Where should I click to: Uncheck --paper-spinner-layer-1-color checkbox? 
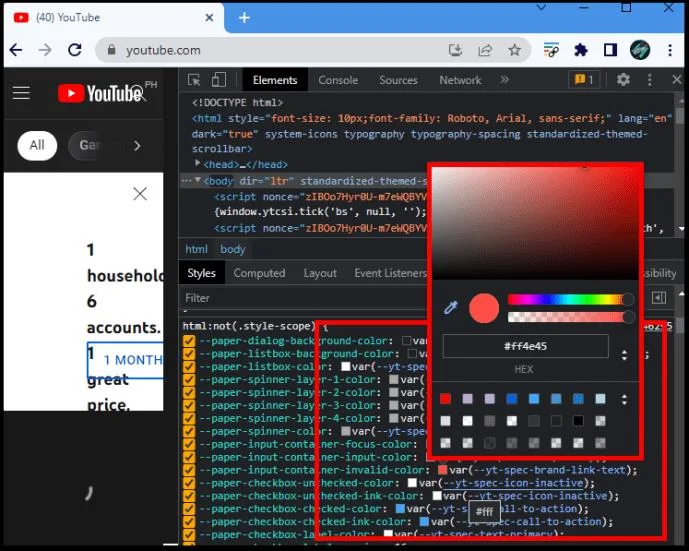pos(189,380)
